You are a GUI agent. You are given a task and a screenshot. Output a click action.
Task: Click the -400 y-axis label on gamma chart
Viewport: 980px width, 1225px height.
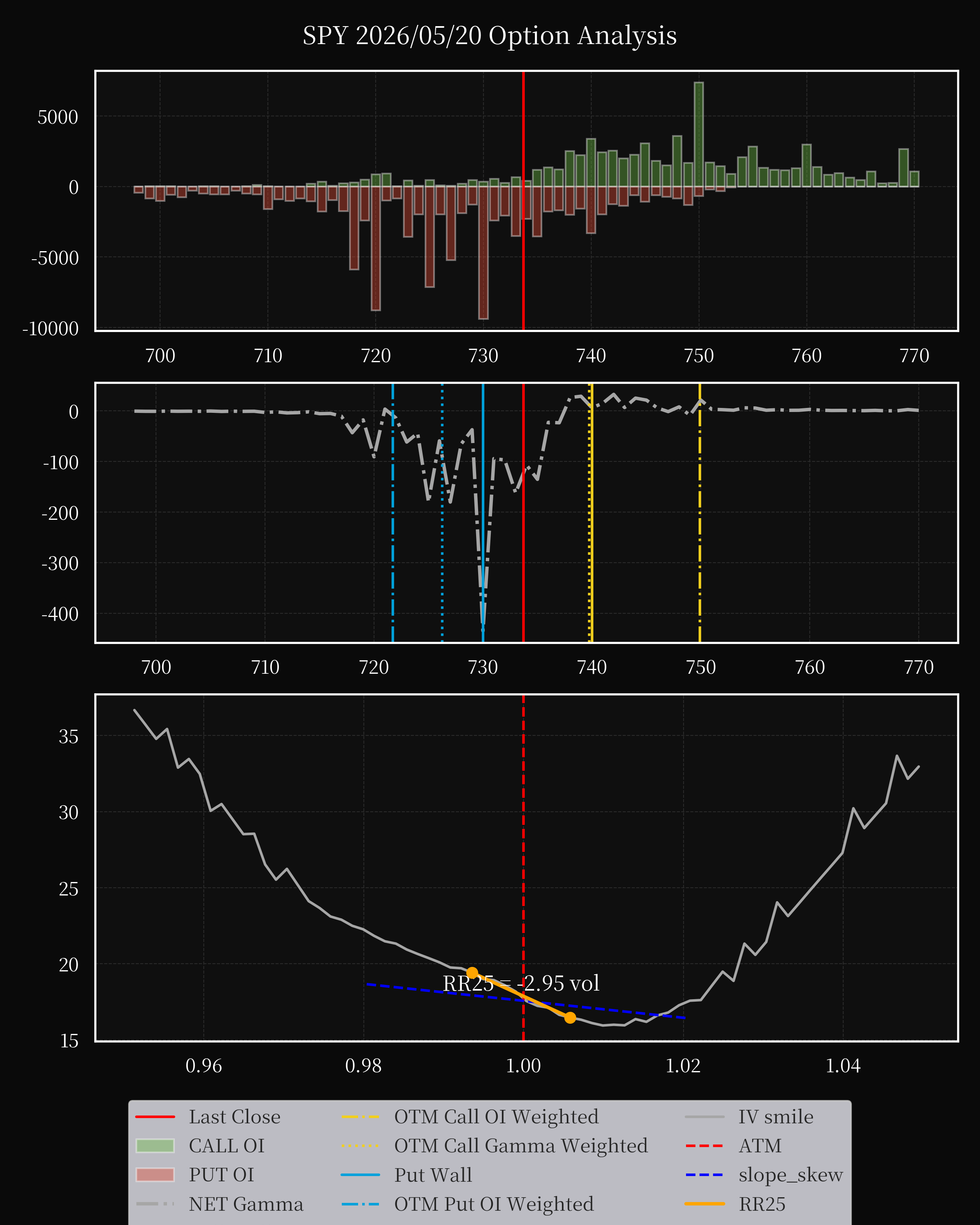(x=60, y=614)
